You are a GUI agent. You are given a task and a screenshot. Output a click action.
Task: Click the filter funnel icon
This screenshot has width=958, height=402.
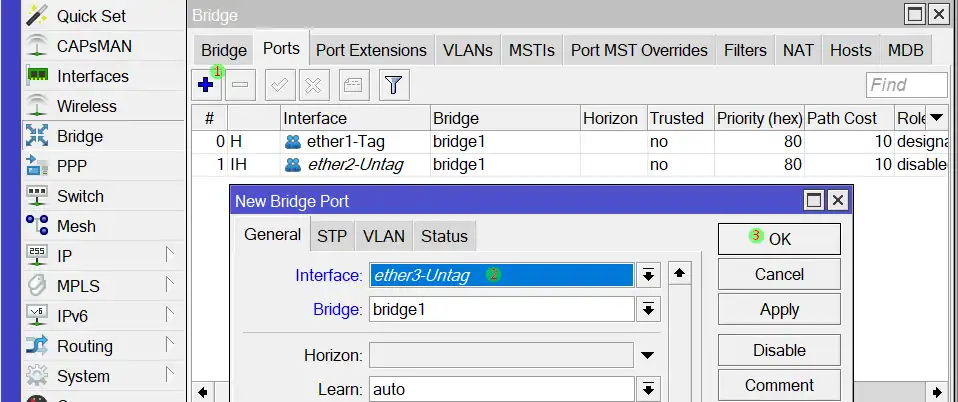point(393,86)
